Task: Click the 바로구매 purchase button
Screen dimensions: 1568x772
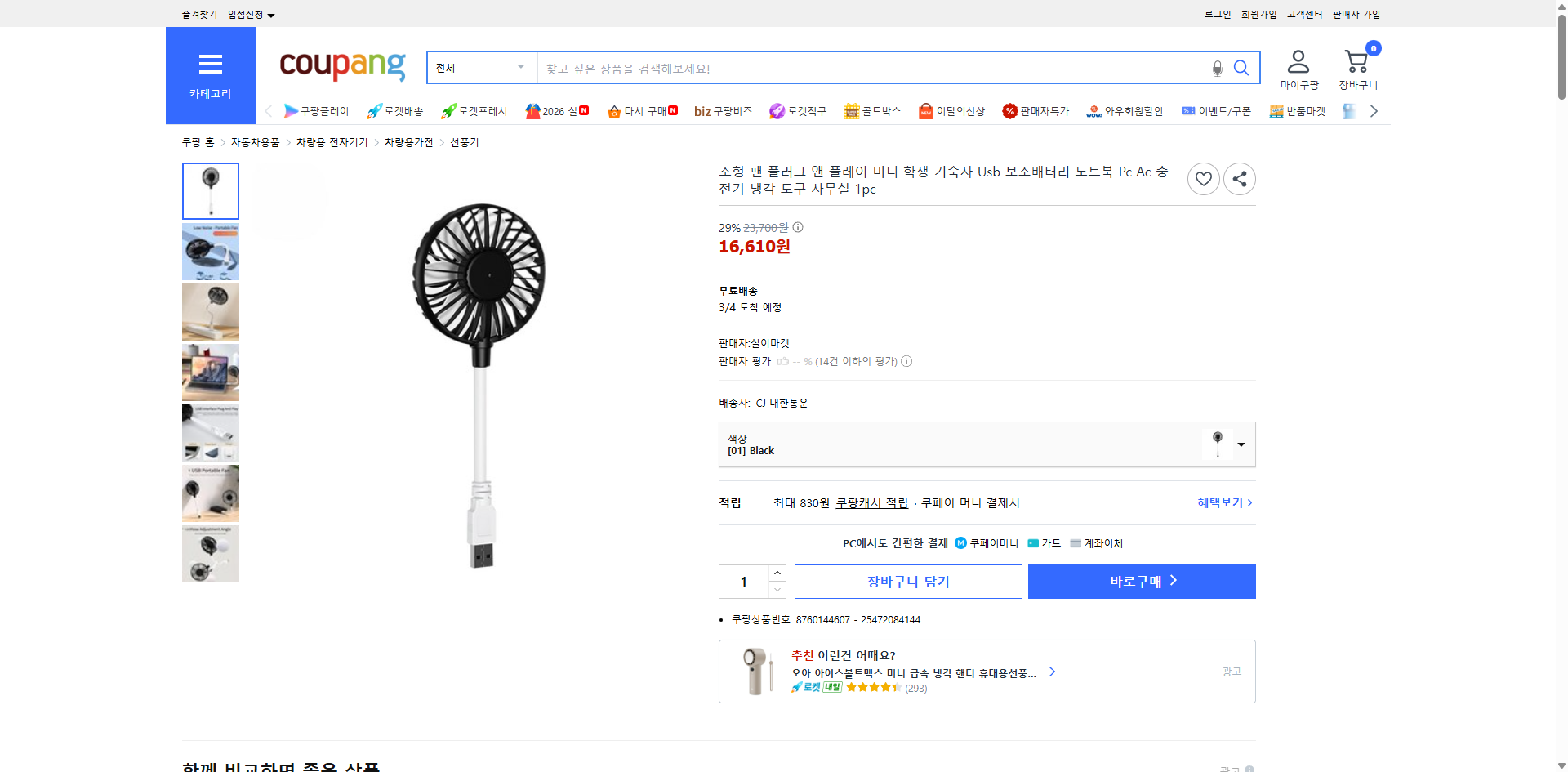Action: pos(1141,581)
